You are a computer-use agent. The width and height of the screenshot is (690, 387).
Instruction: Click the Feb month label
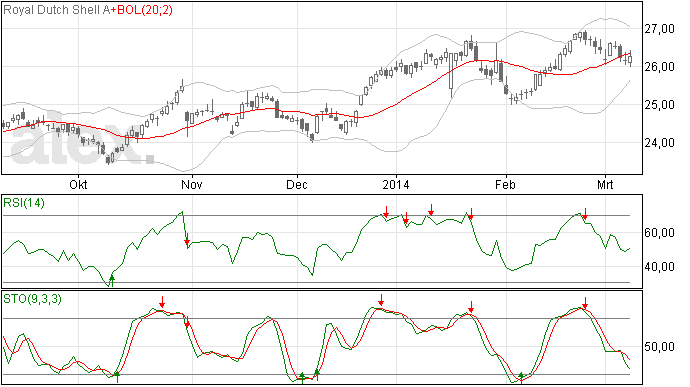505,184
